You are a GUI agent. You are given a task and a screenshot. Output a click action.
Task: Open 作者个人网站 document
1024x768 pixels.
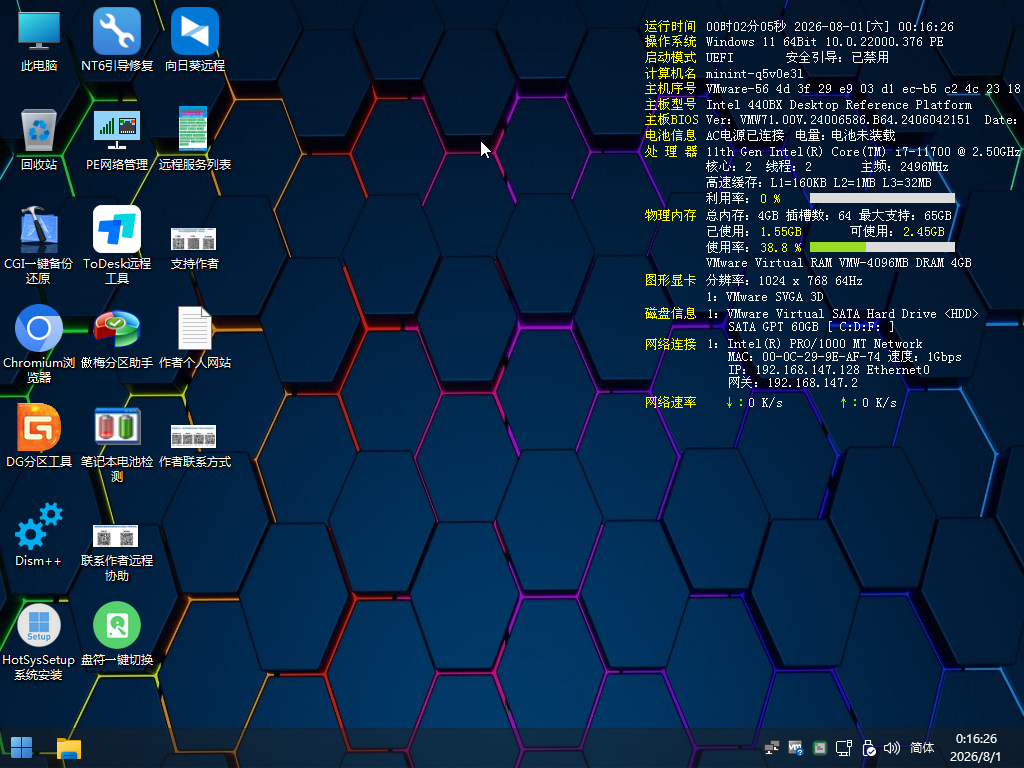(x=195, y=338)
